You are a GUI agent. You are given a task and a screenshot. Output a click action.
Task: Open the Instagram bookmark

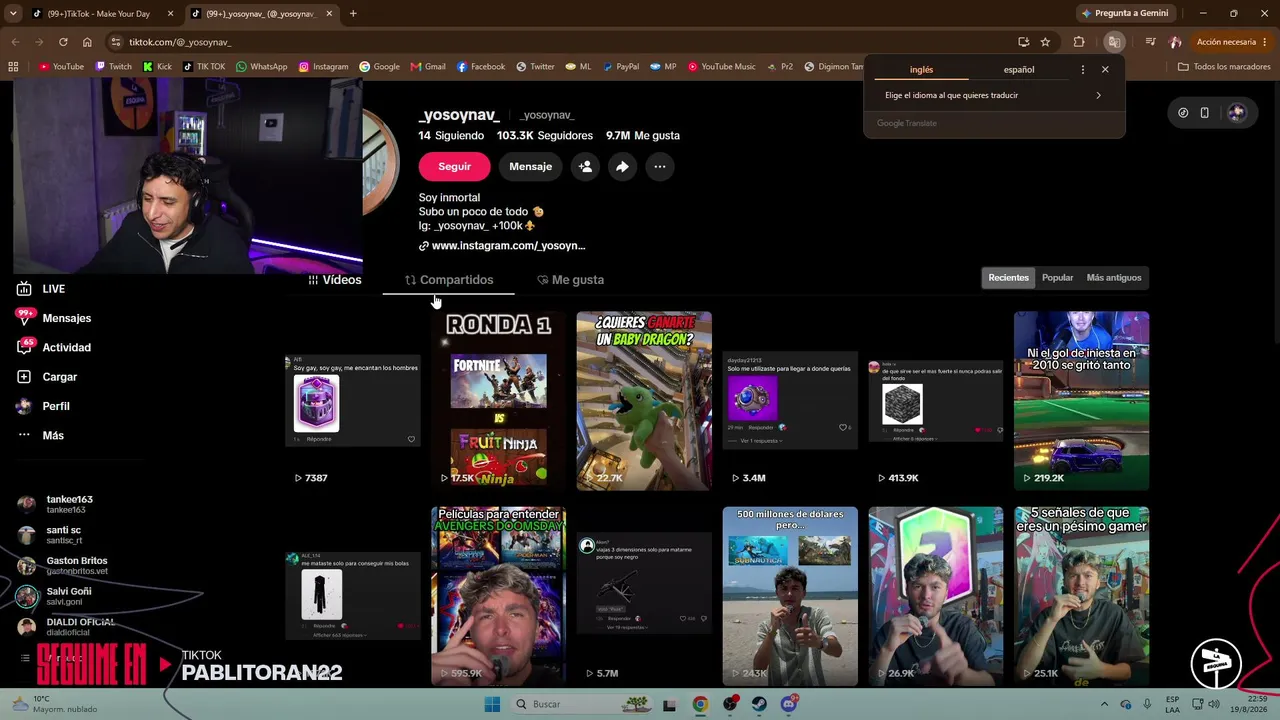(323, 67)
